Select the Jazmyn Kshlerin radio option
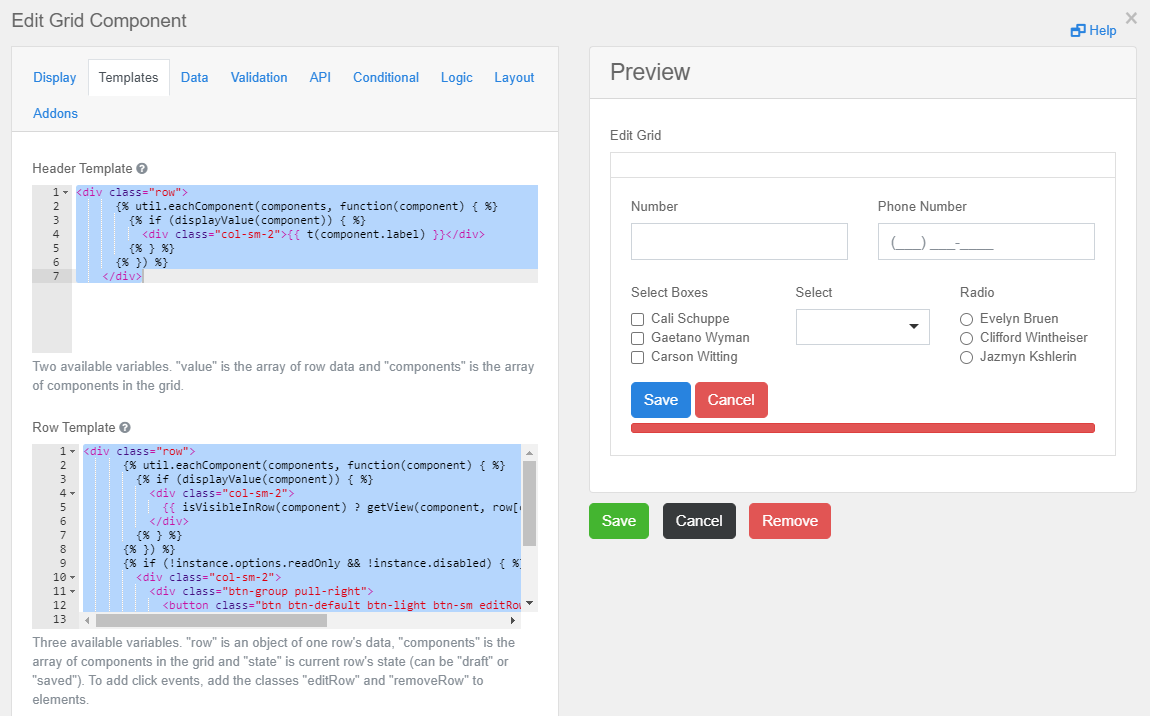The height and width of the screenshot is (716, 1150). click(967, 357)
